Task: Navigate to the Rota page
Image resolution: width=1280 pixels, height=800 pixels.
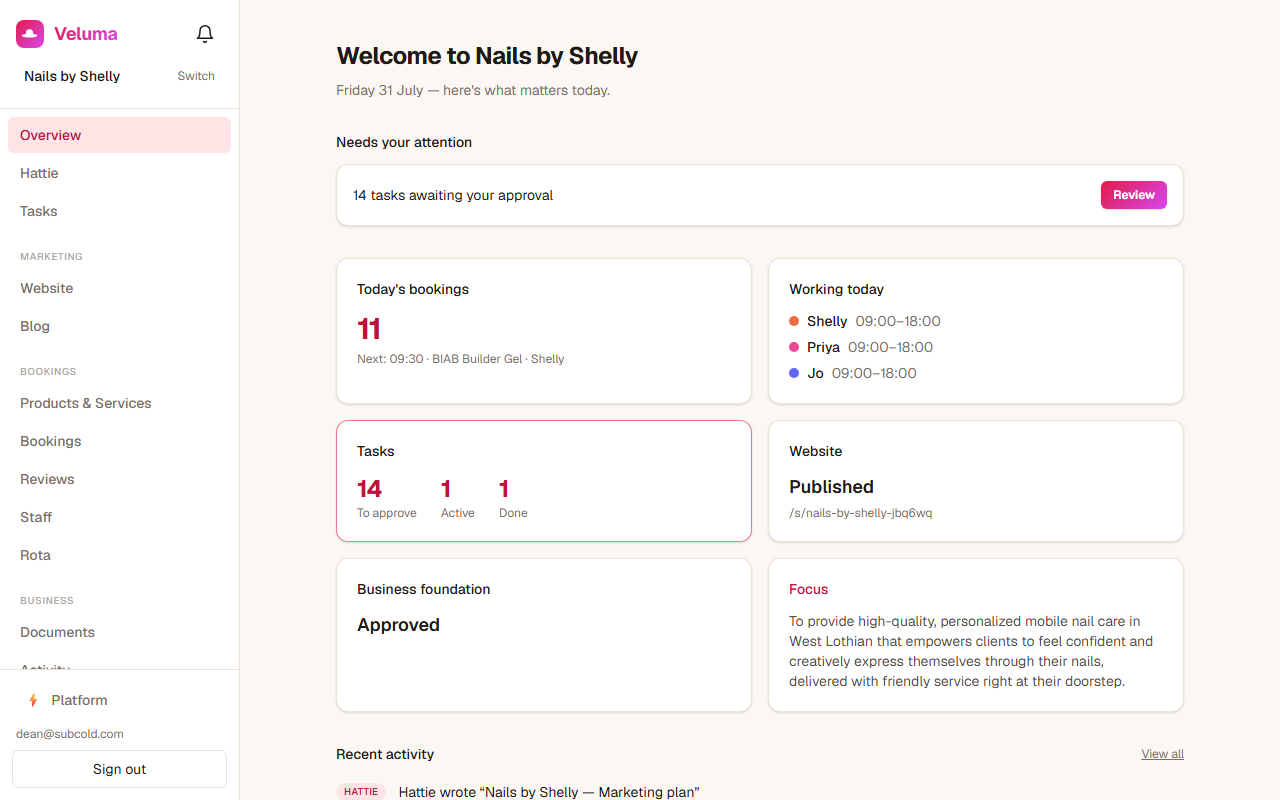Action: (119, 555)
